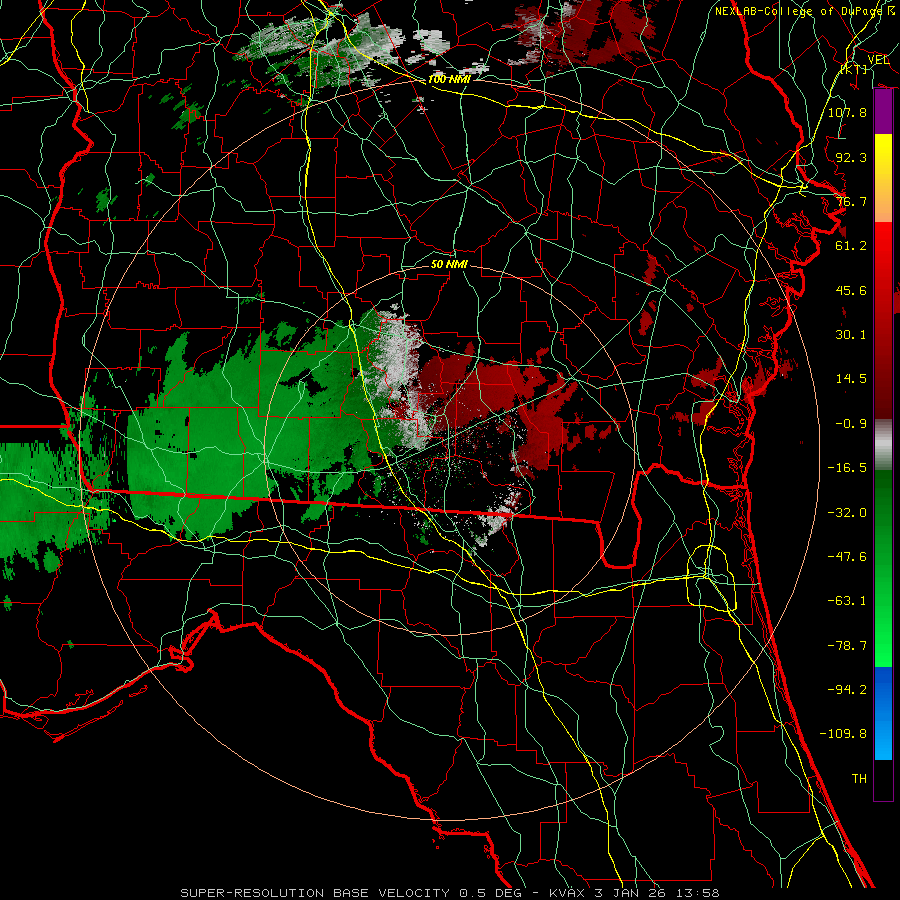This screenshot has height=900, width=900.
Task: Click the 13:58 timestamp in caption
Action: point(699,893)
